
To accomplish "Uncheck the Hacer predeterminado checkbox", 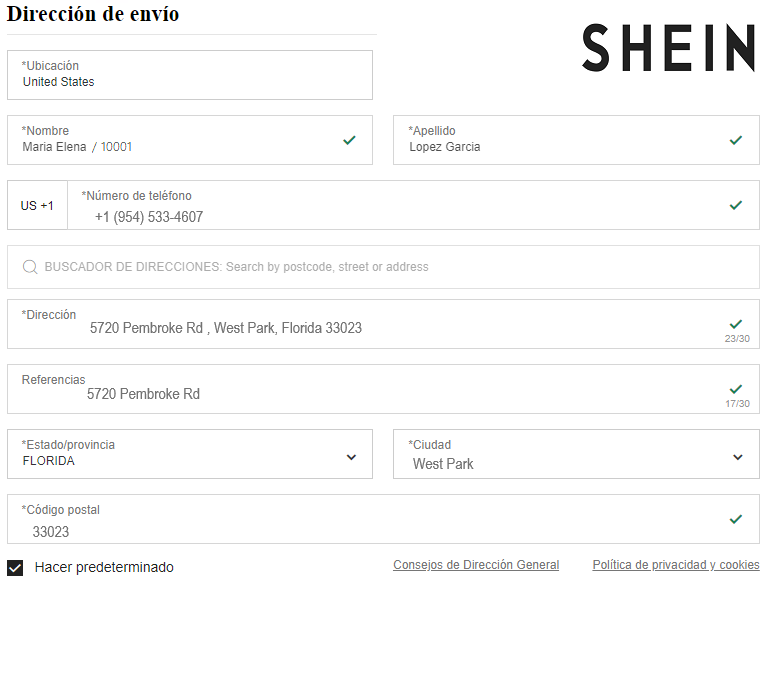I will pyautogui.click(x=15, y=568).
